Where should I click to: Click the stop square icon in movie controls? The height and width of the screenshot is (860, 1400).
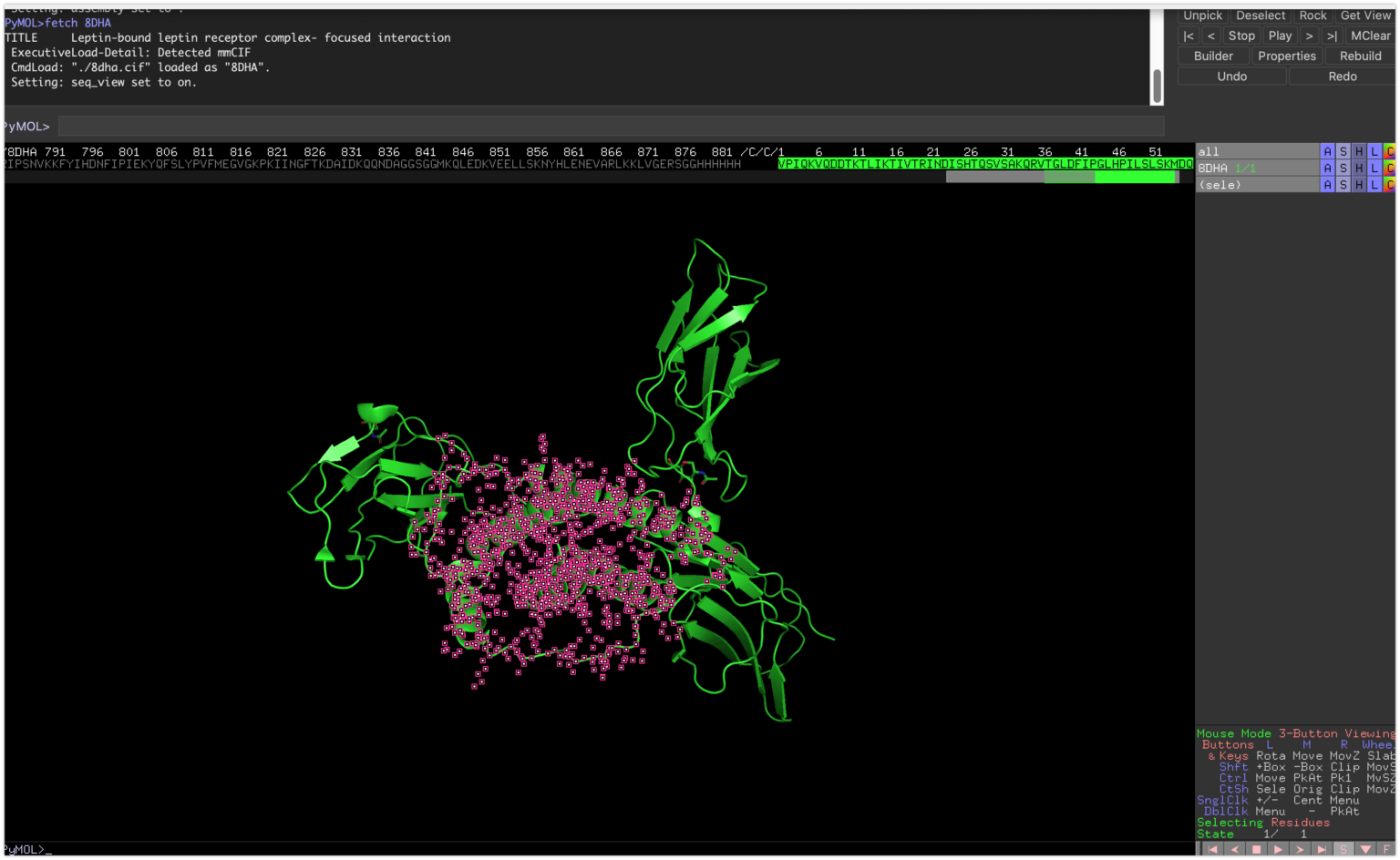(1256, 848)
